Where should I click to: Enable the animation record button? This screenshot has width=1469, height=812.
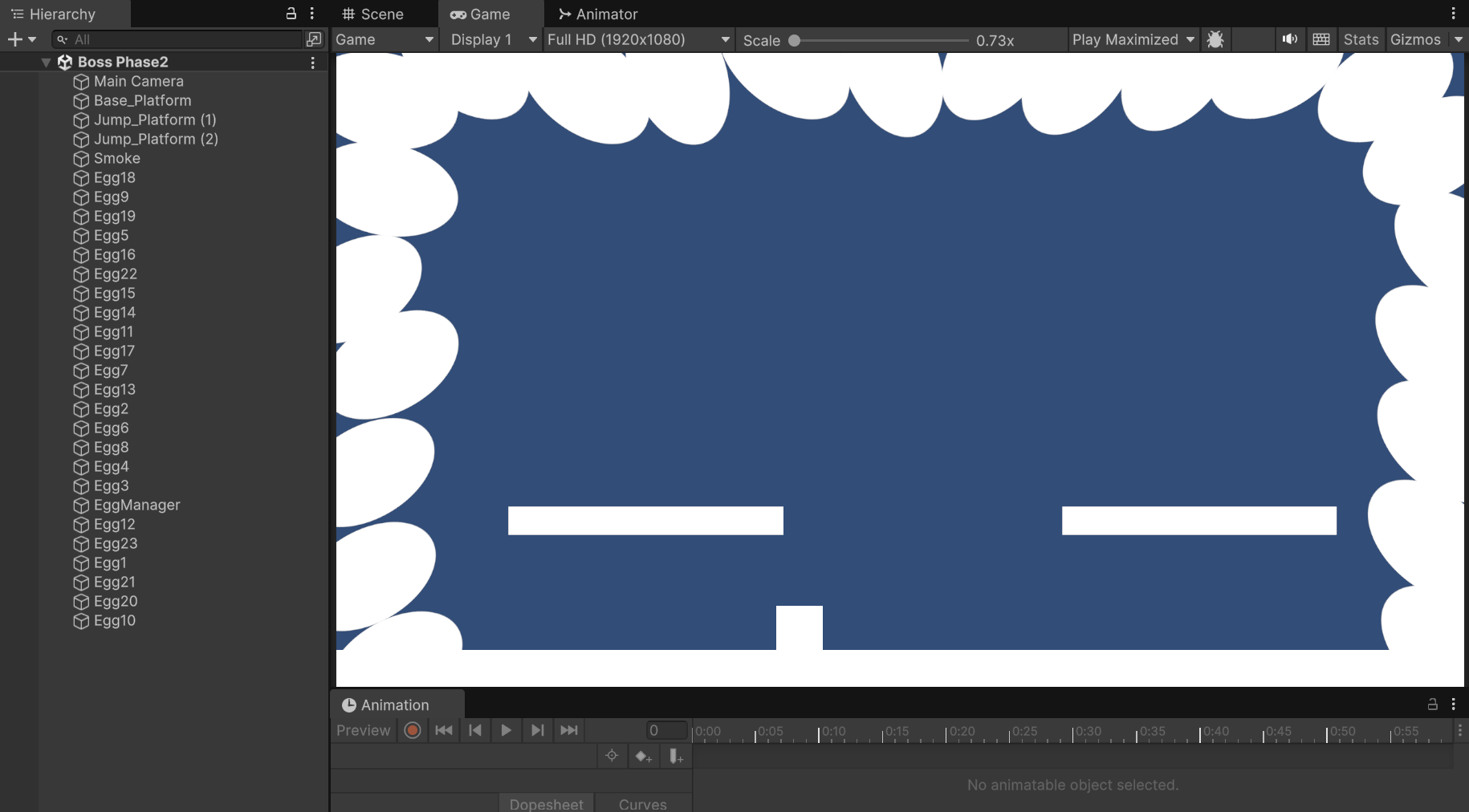(413, 730)
